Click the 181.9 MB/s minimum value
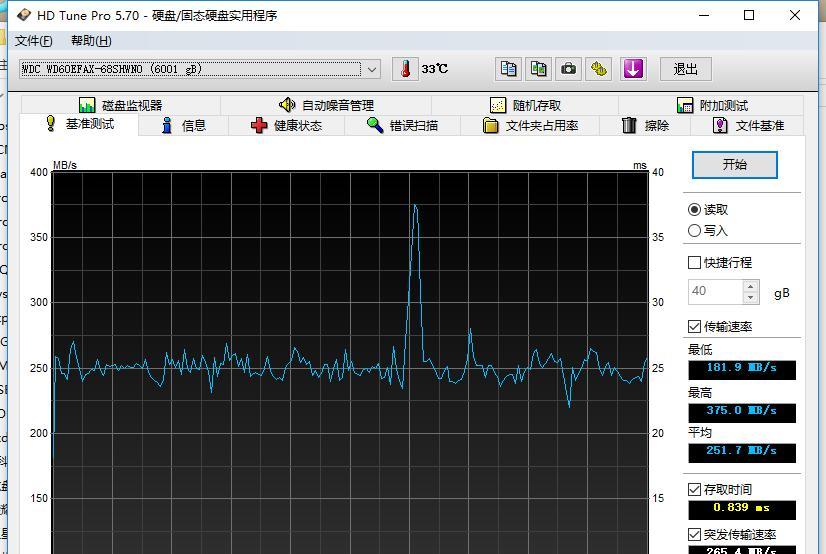 click(742, 368)
